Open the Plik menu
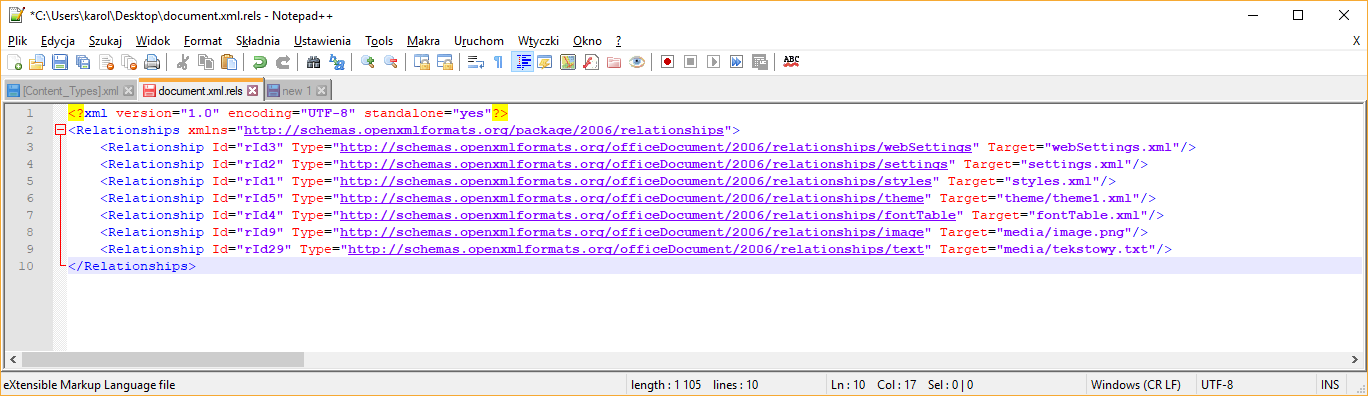This screenshot has width=1368, height=396. tap(18, 40)
